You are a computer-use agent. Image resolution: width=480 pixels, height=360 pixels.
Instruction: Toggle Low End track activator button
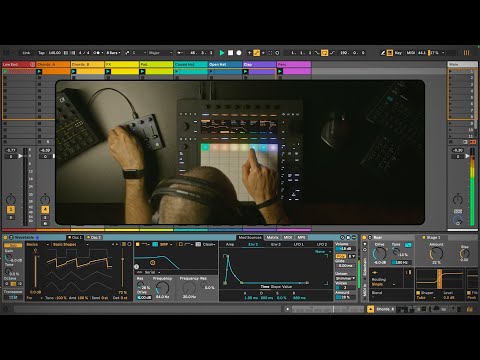click(11, 209)
